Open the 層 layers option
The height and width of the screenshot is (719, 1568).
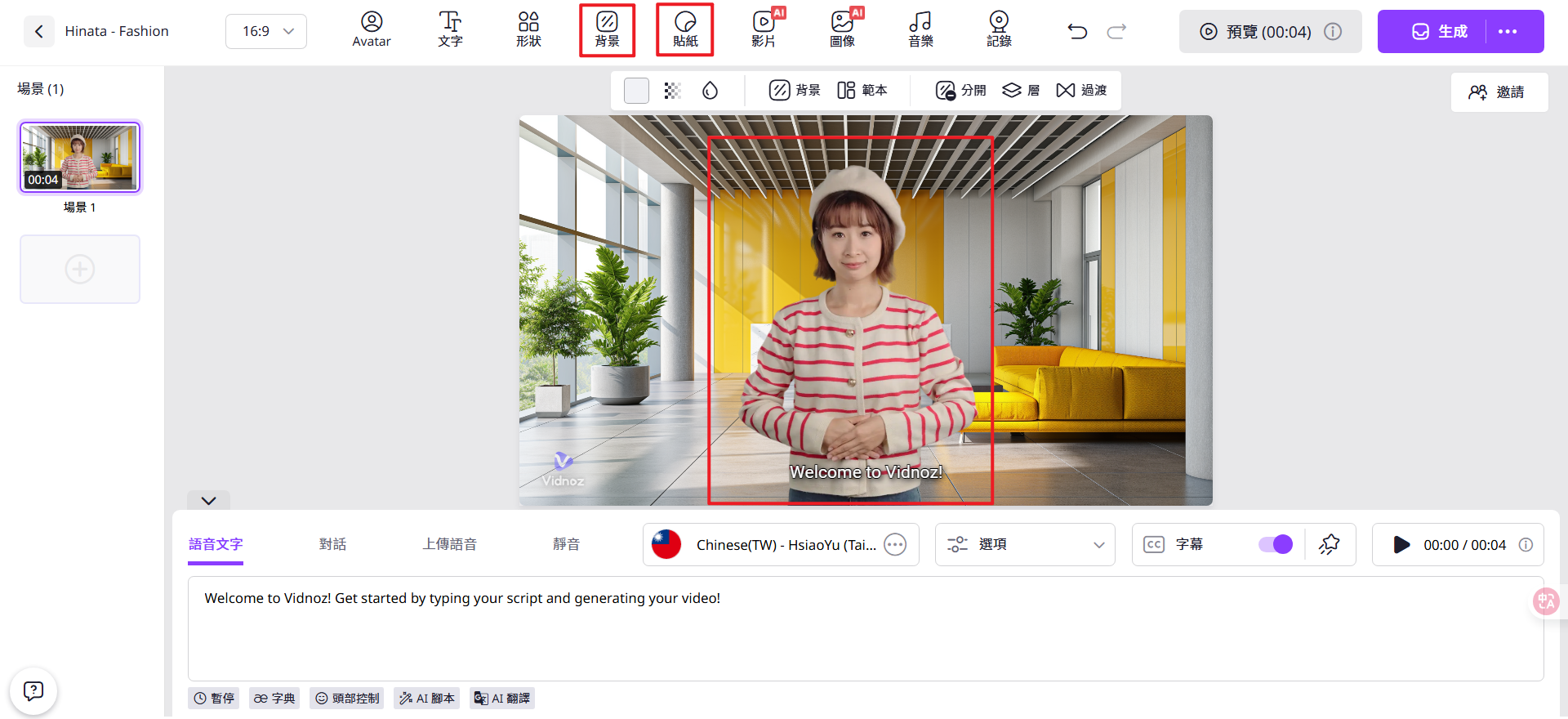point(1021,90)
